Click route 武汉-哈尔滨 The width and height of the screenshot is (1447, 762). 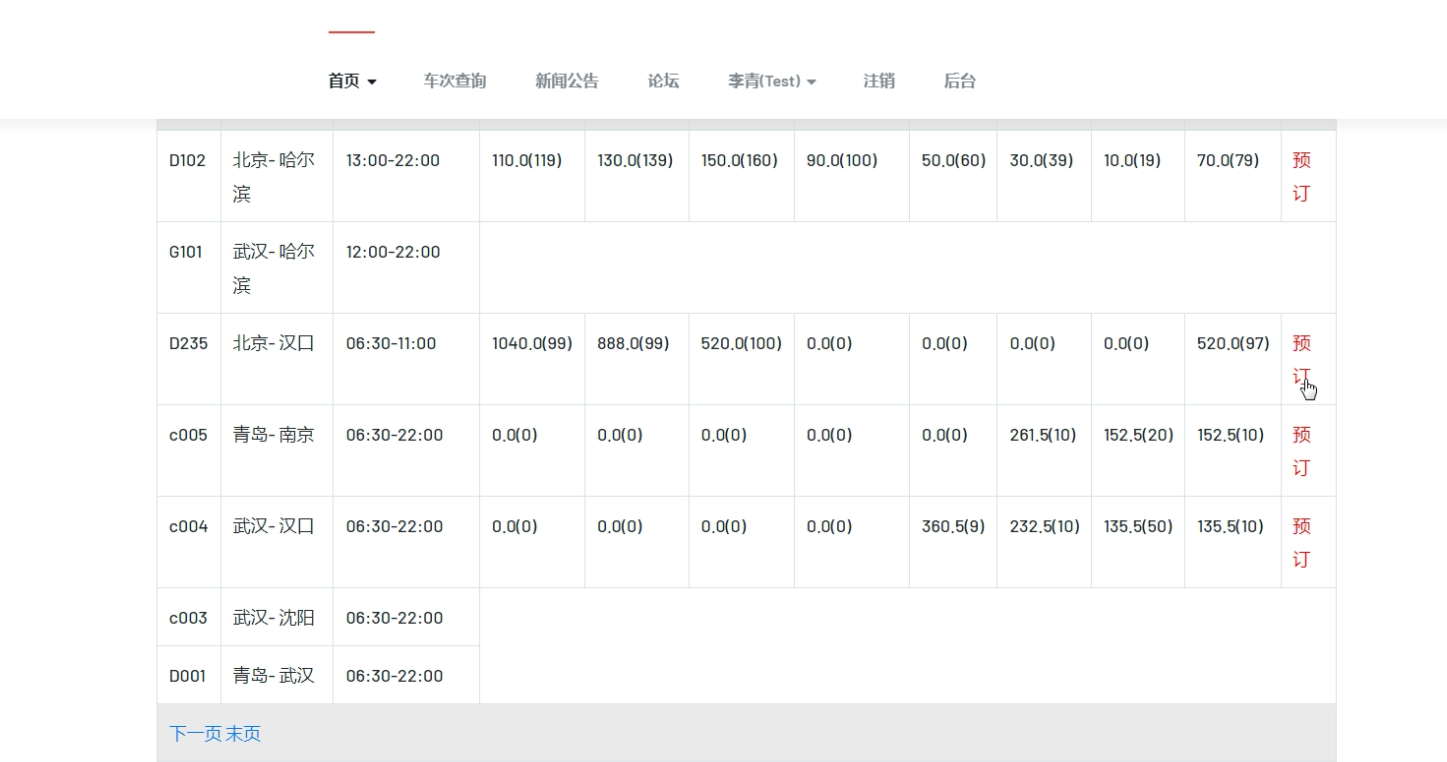click(274, 268)
